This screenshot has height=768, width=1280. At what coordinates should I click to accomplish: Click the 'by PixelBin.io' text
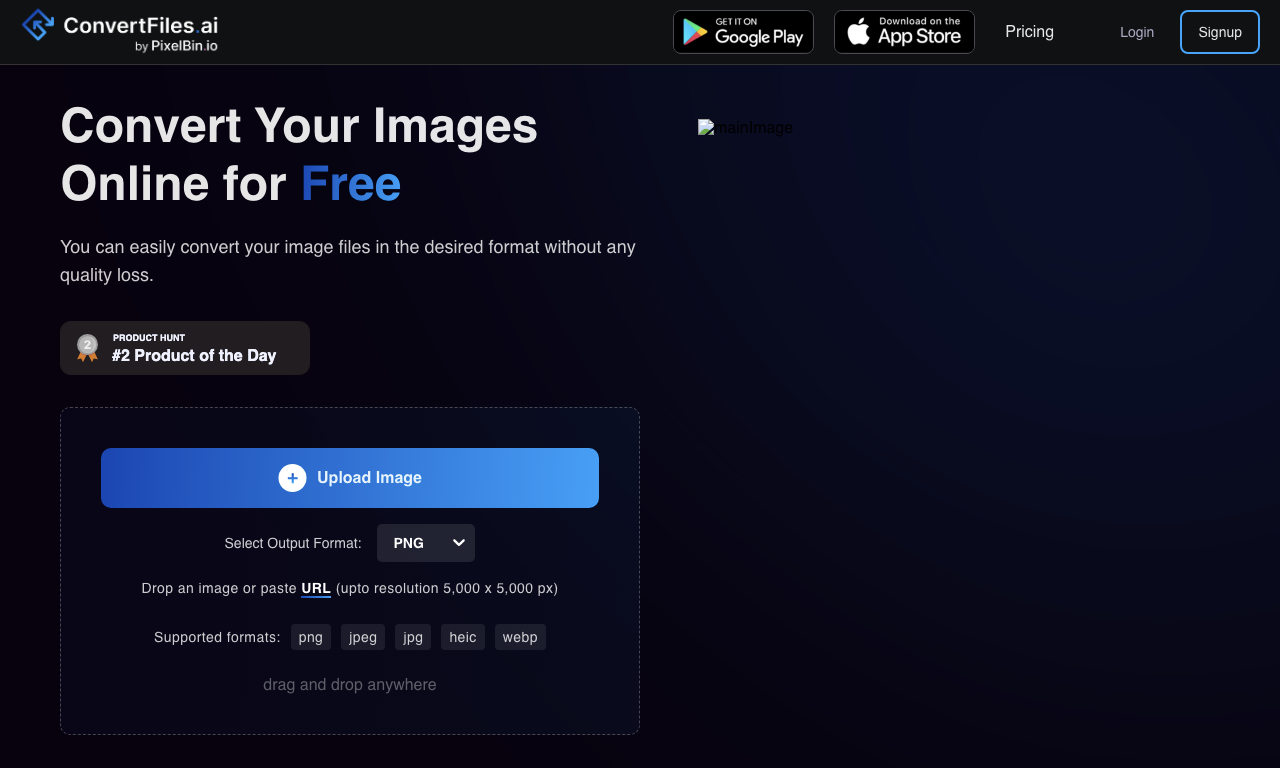176,46
